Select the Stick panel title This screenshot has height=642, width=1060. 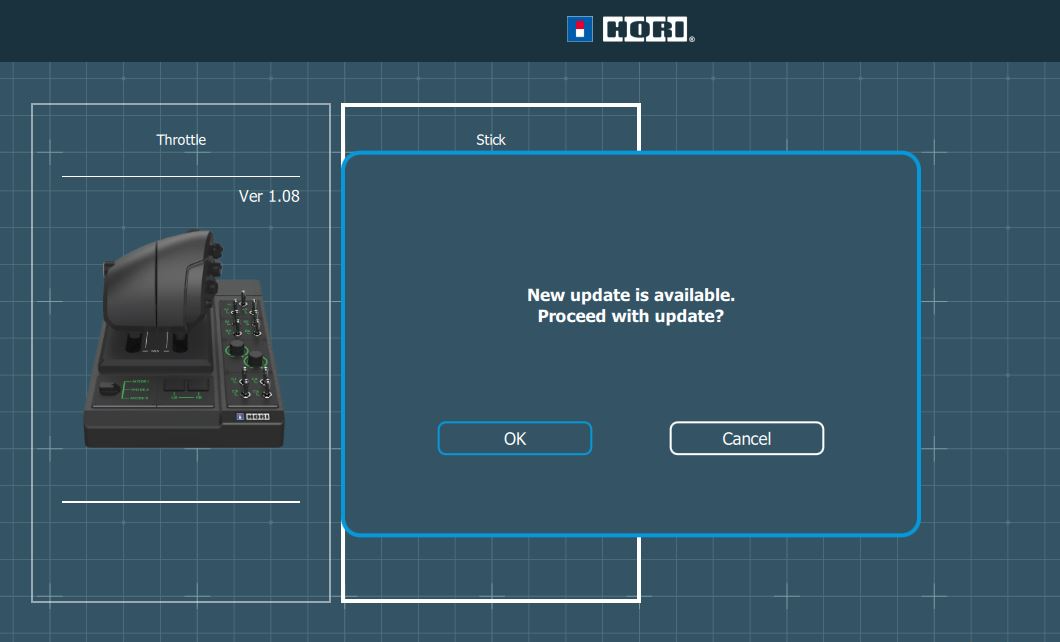[490, 140]
